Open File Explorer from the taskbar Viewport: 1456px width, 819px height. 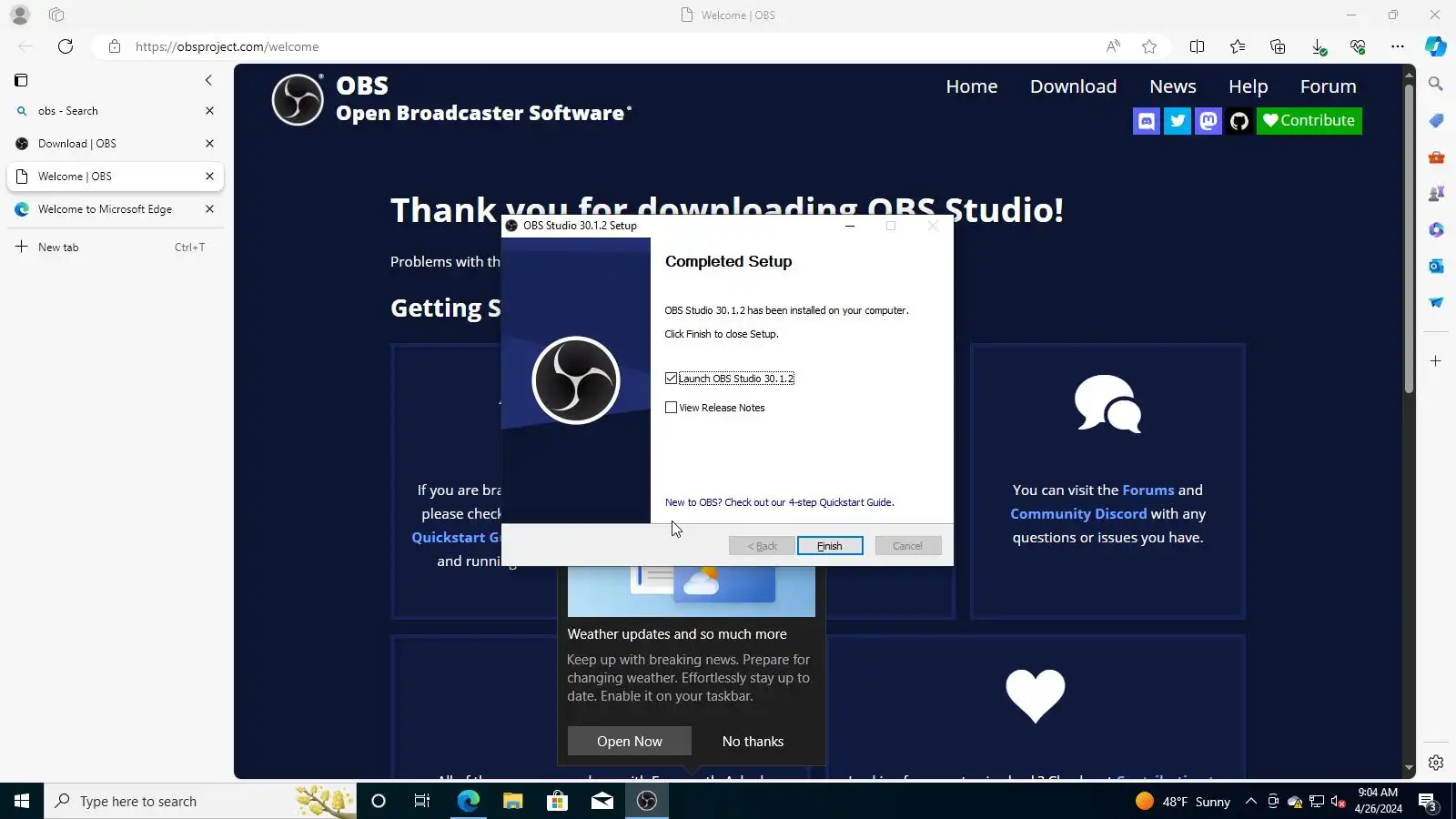coord(513,801)
